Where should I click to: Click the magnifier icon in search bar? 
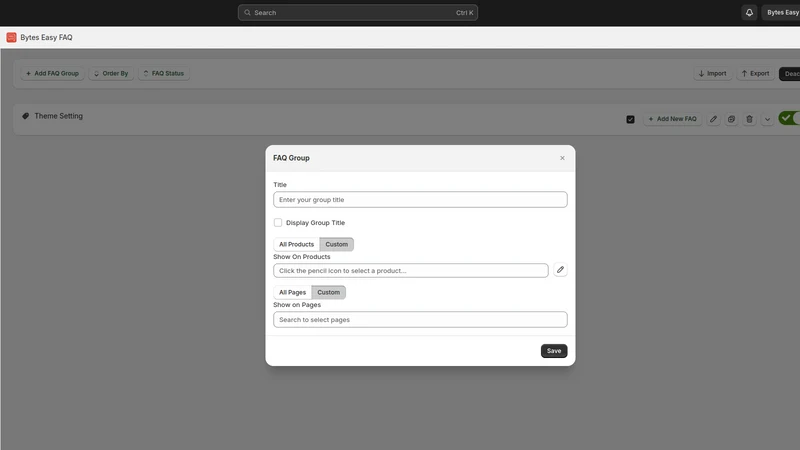click(x=247, y=13)
